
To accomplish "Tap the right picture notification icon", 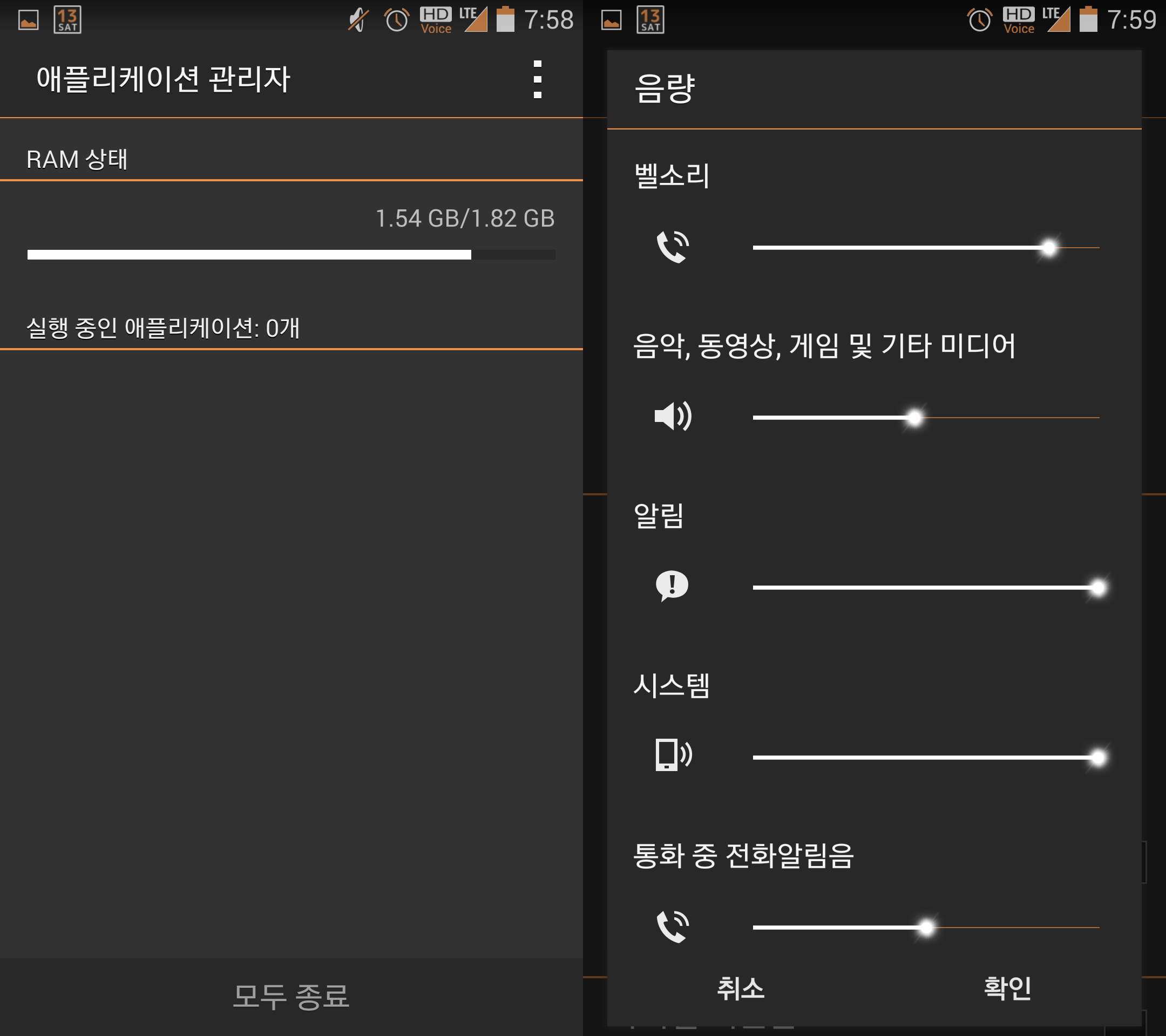I will [x=611, y=21].
